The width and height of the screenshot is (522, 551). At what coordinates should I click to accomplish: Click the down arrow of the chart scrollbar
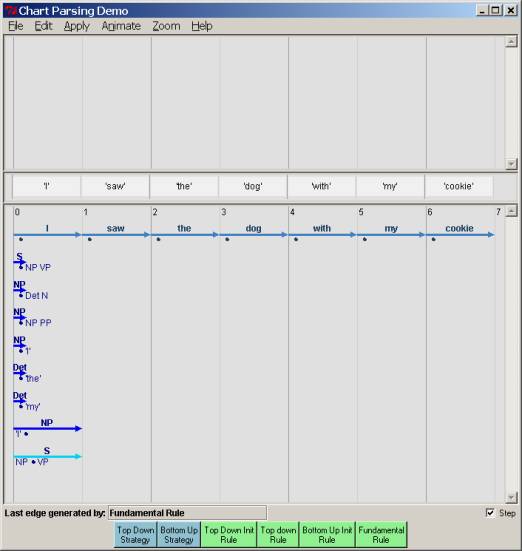tap(511, 497)
